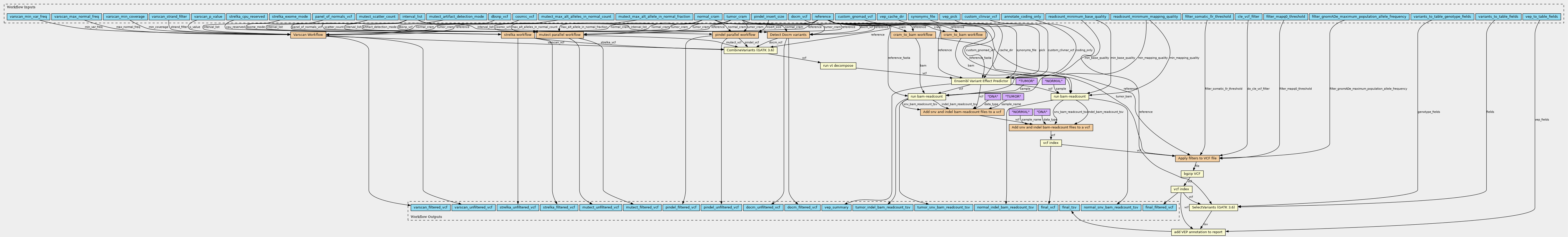
Task: Select the Apply filters to VCF file node
Action: click(x=1197, y=158)
